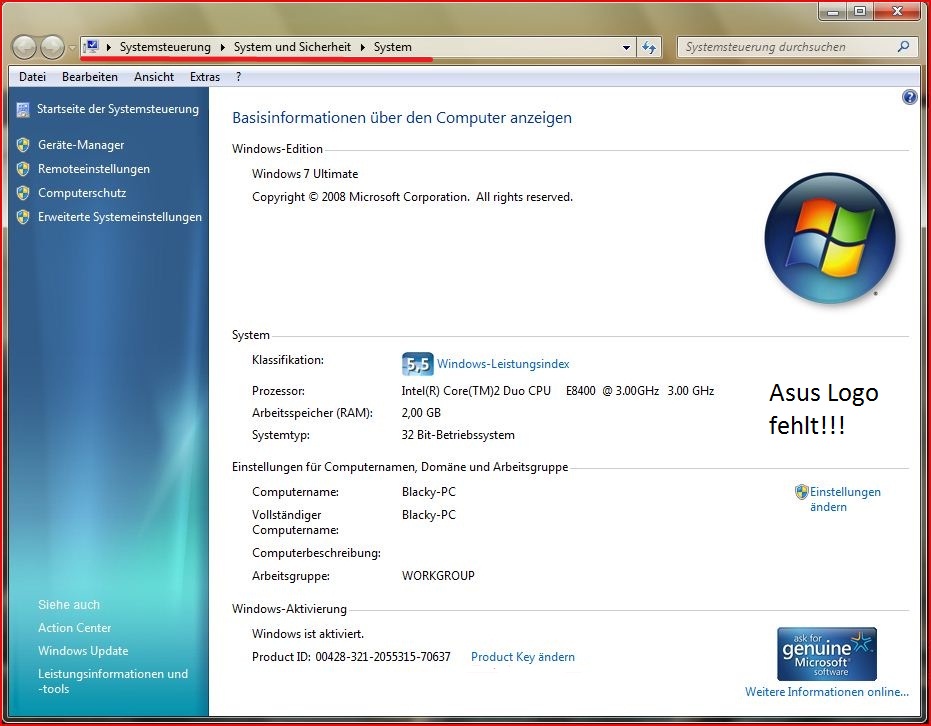Open Weitere Informationen online link
This screenshot has width=931, height=726.
[826, 692]
